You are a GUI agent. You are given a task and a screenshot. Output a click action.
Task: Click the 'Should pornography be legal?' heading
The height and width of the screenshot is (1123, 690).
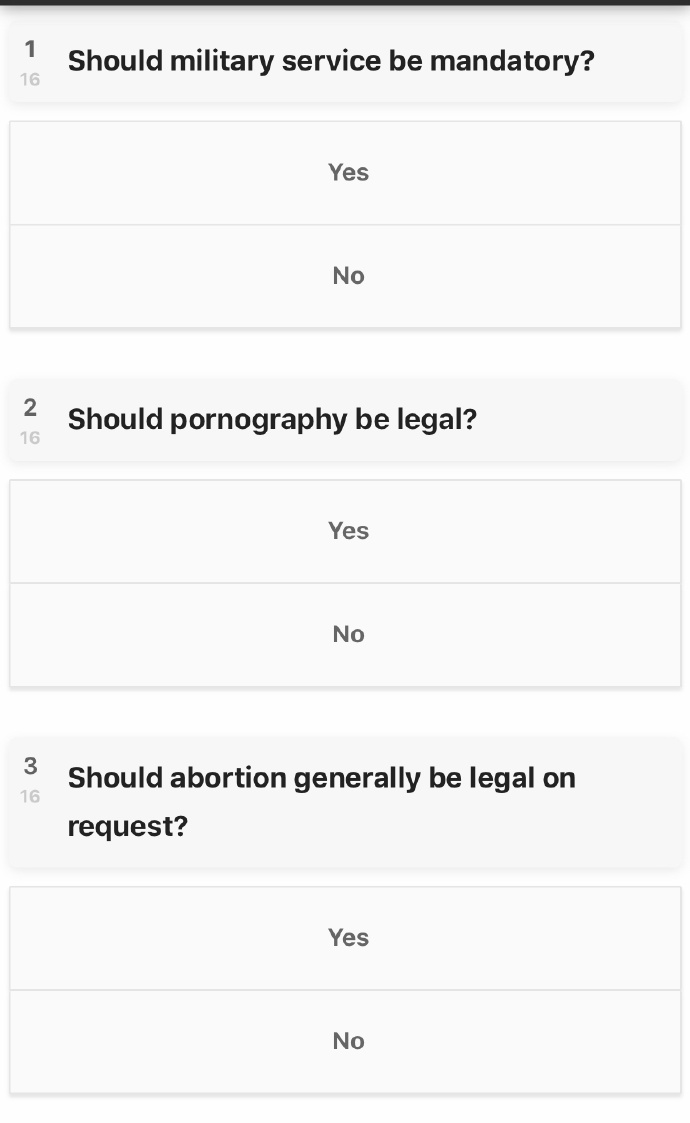pyautogui.click(x=272, y=420)
